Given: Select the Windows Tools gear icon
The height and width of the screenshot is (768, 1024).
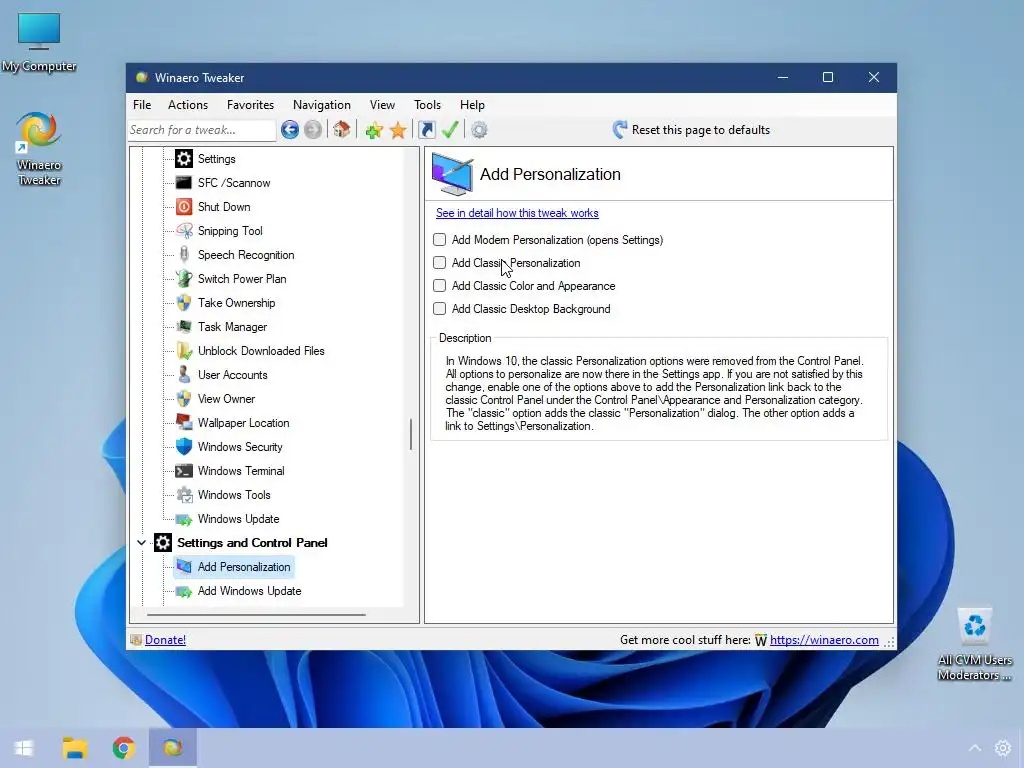Looking at the screenshot, I should 184,495.
